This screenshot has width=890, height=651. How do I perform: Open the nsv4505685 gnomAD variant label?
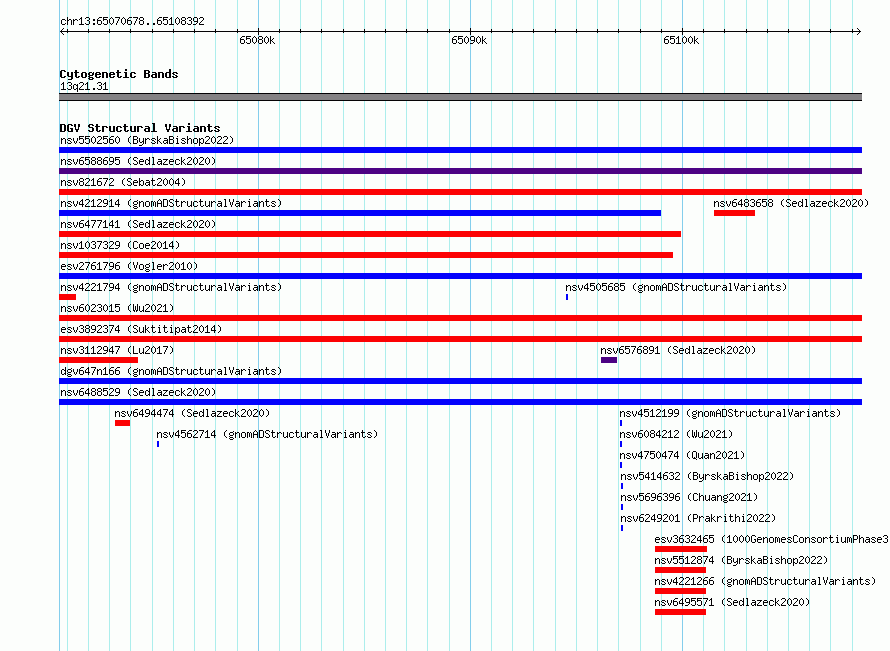[x=676, y=287]
